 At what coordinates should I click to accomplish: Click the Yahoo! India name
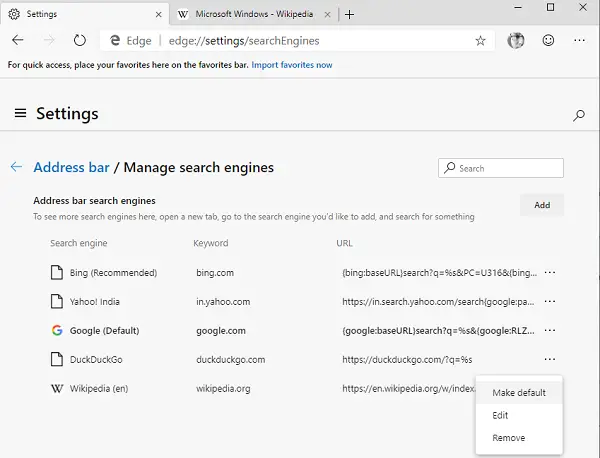95,302
